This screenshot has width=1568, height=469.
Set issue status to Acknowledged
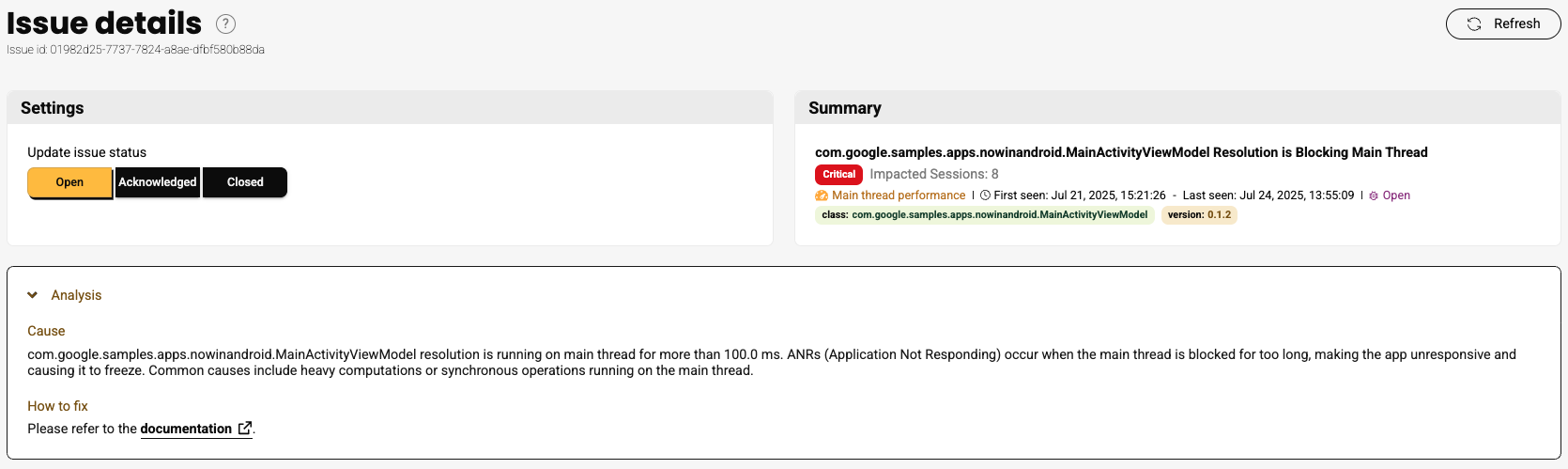(158, 182)
